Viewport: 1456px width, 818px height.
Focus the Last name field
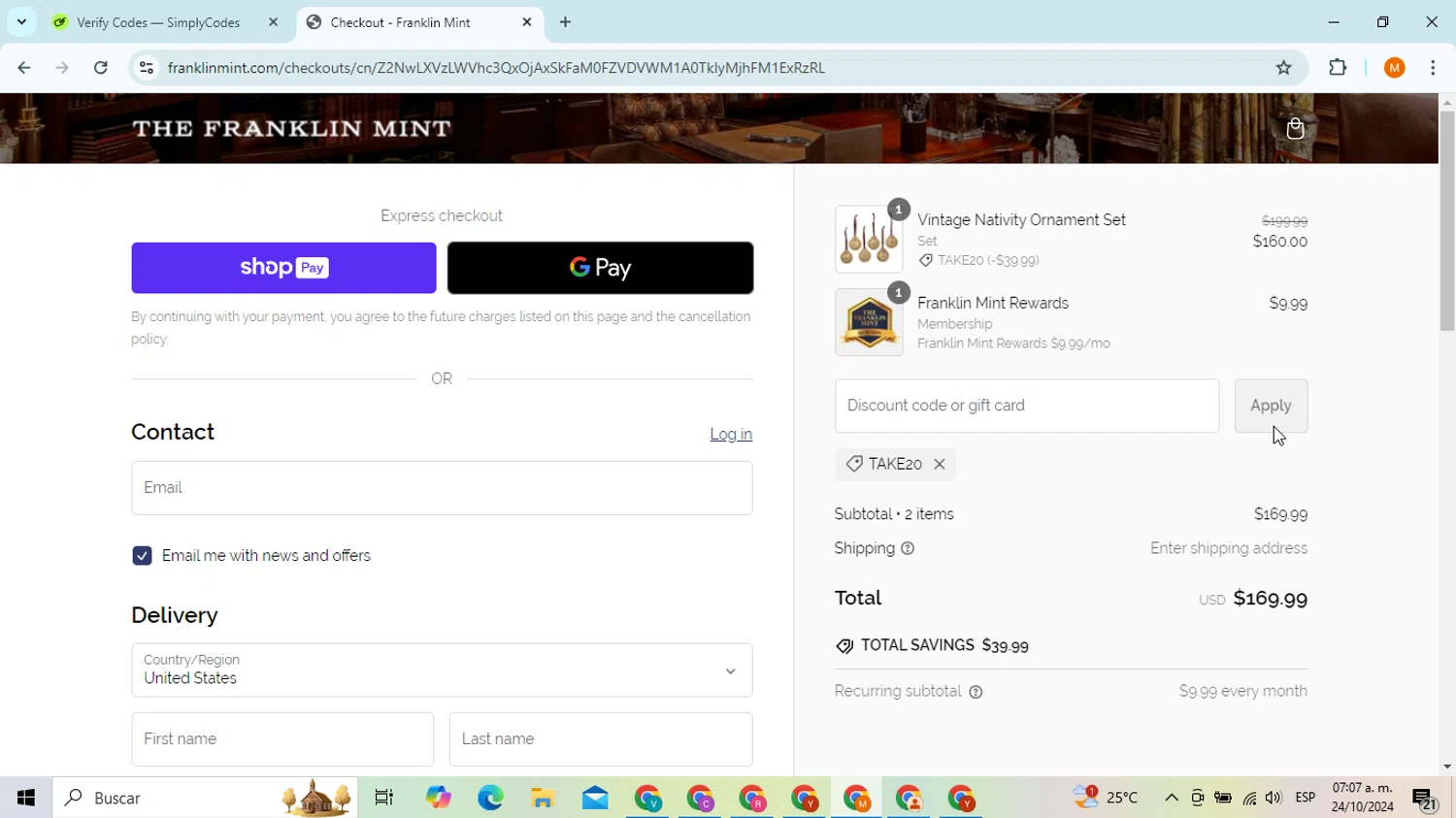(601, 739)
